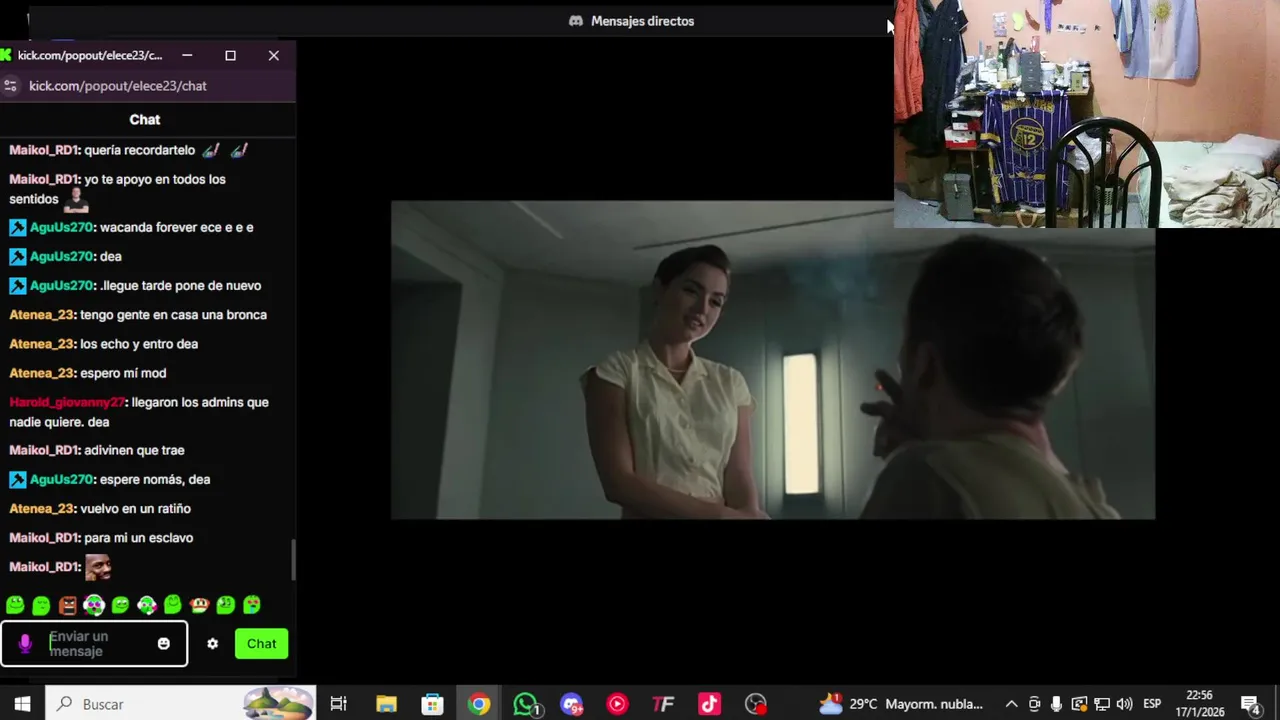Viewport: 1280px width, 720px height.
Task: Click the emote after 'sentidos' in Maikol_RD1 message
Action: click(x=76, y=200)
